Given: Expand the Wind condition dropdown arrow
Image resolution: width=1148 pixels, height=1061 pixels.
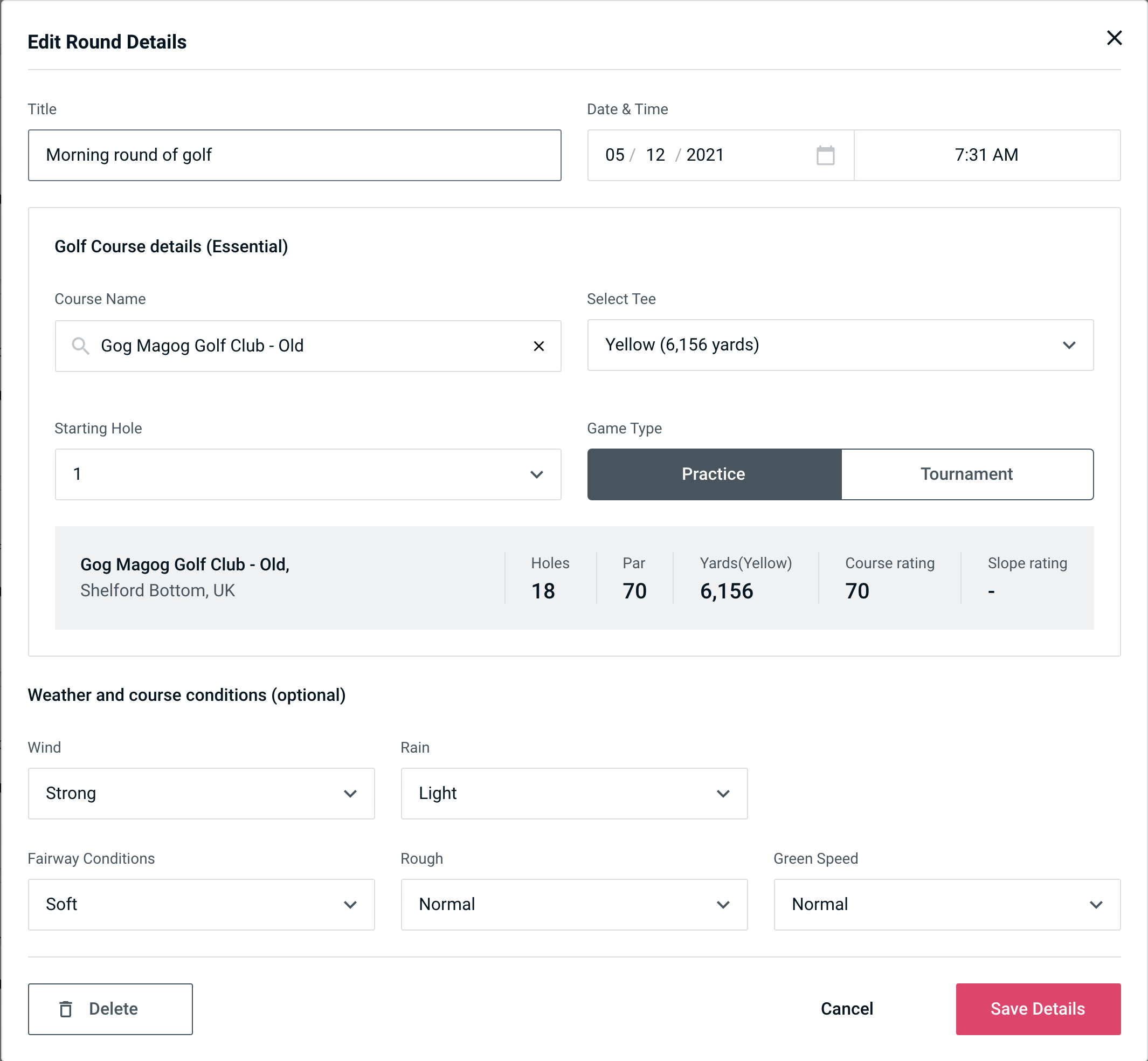Looking at the screenshot, I should click(350, 793).
